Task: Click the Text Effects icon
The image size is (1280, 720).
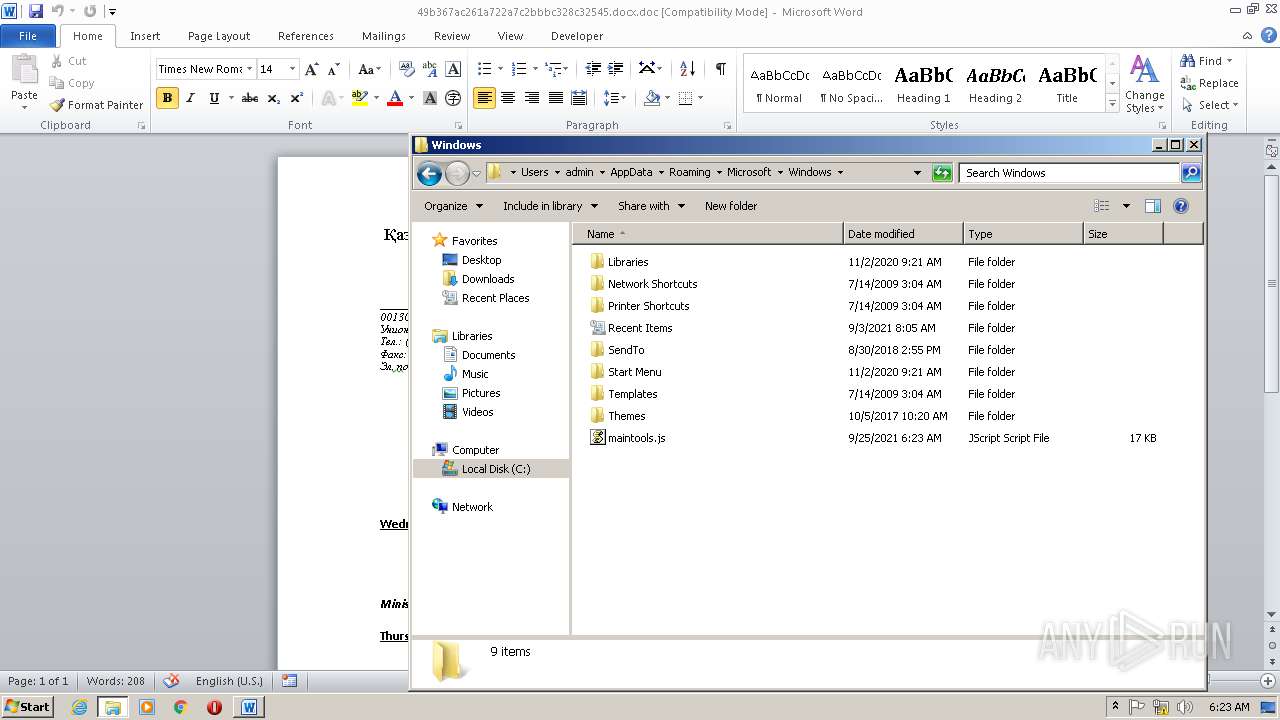Action: pyautogui.click(x=327, y=98)
